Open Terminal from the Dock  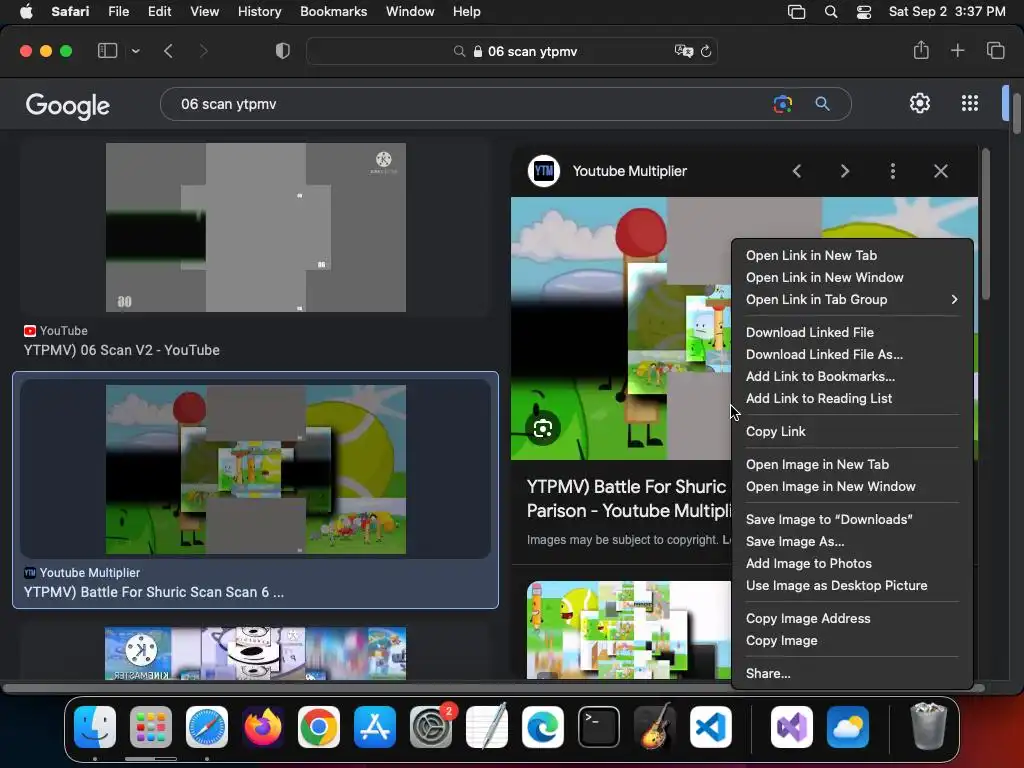(x=599, y=727)
